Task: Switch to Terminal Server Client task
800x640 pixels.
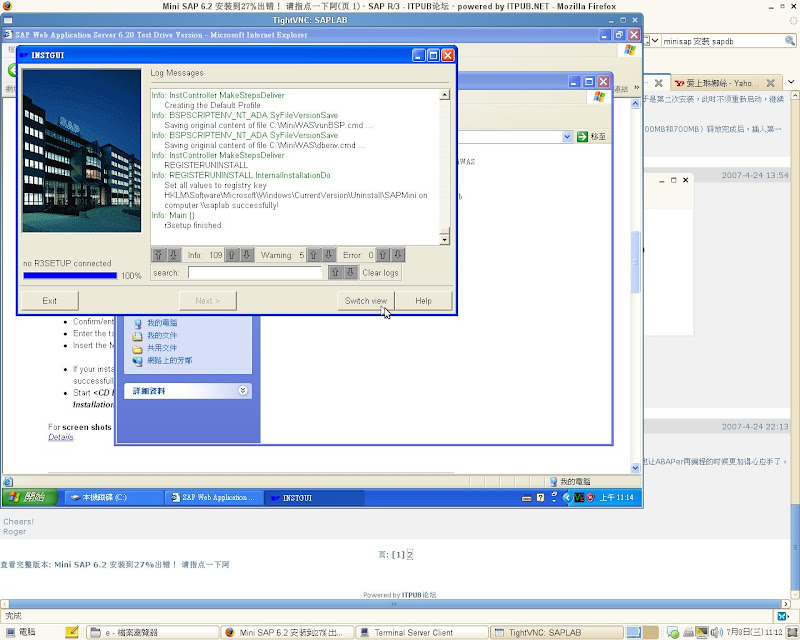Action: pos(422,632)
